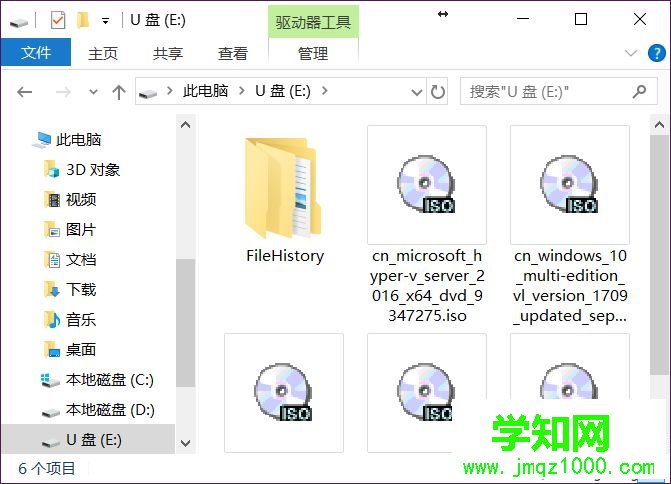Viewport: 671px width, 484px height.
Task: Expand chevron after U 盘 (E:) in address bar
Action: [325, 91]
